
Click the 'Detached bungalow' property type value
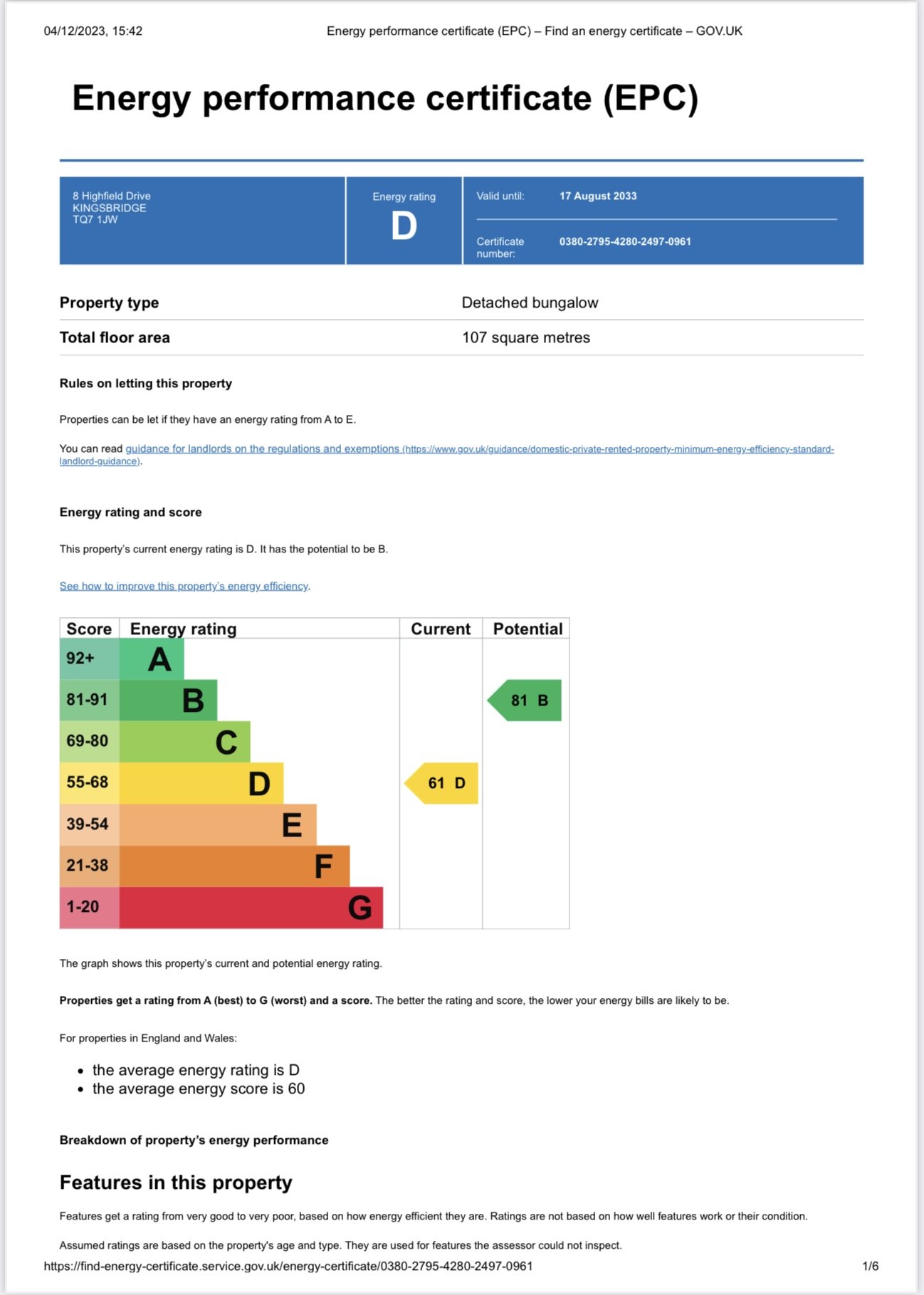tap(530, 303)
